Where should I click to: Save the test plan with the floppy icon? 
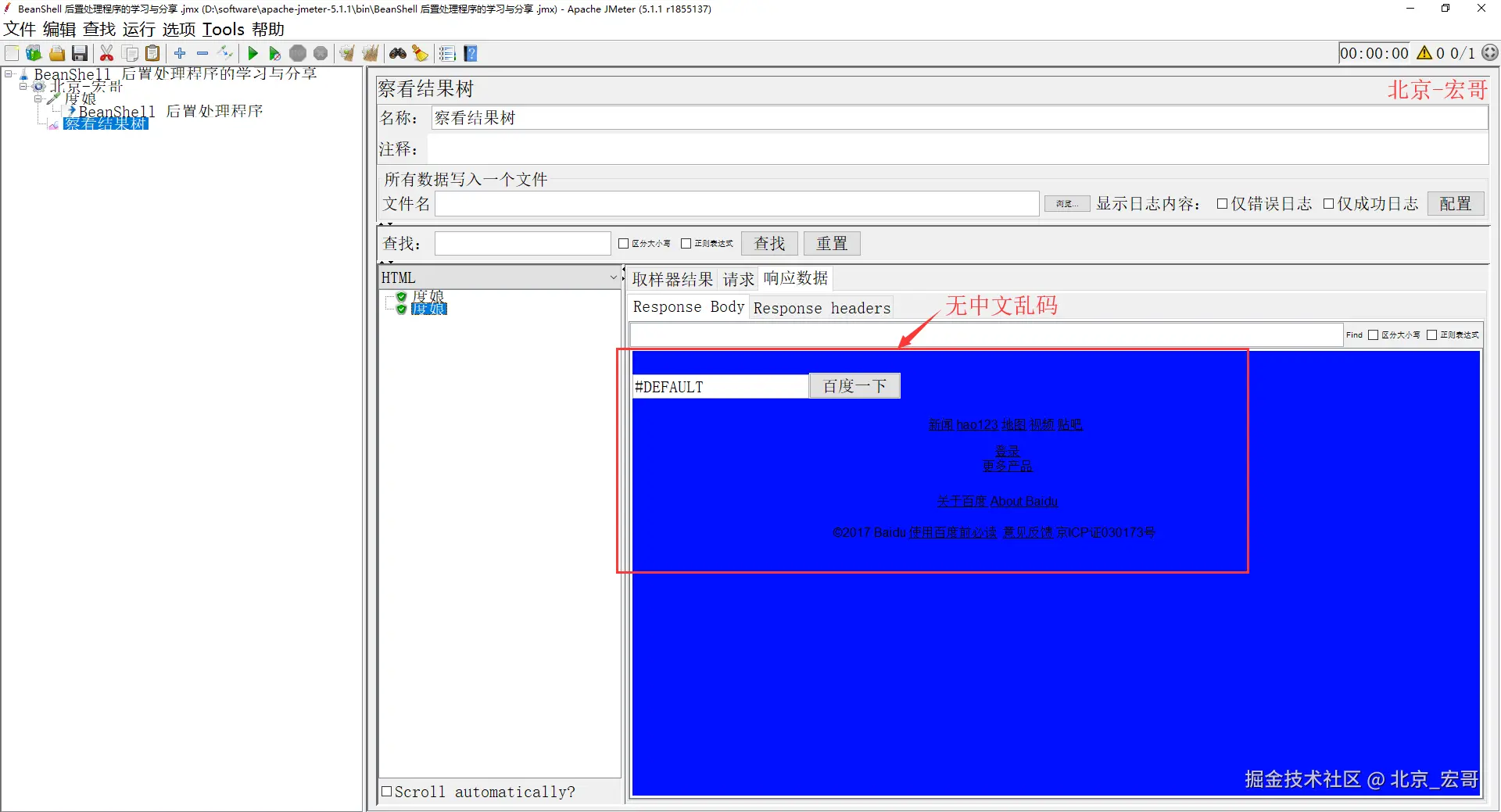(x=79, y=53)
